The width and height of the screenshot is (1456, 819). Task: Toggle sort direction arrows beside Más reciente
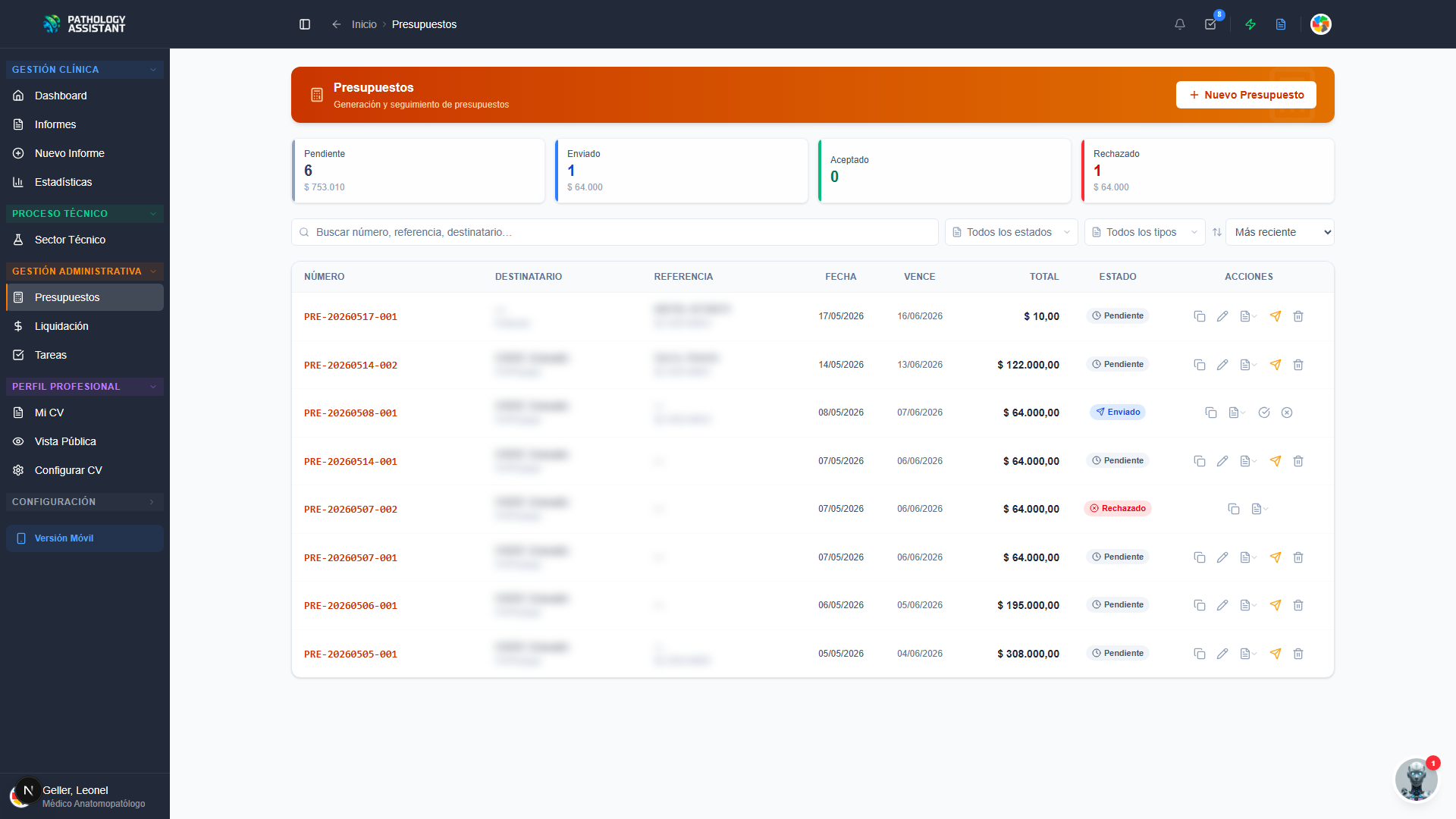tap(1217, 232)
